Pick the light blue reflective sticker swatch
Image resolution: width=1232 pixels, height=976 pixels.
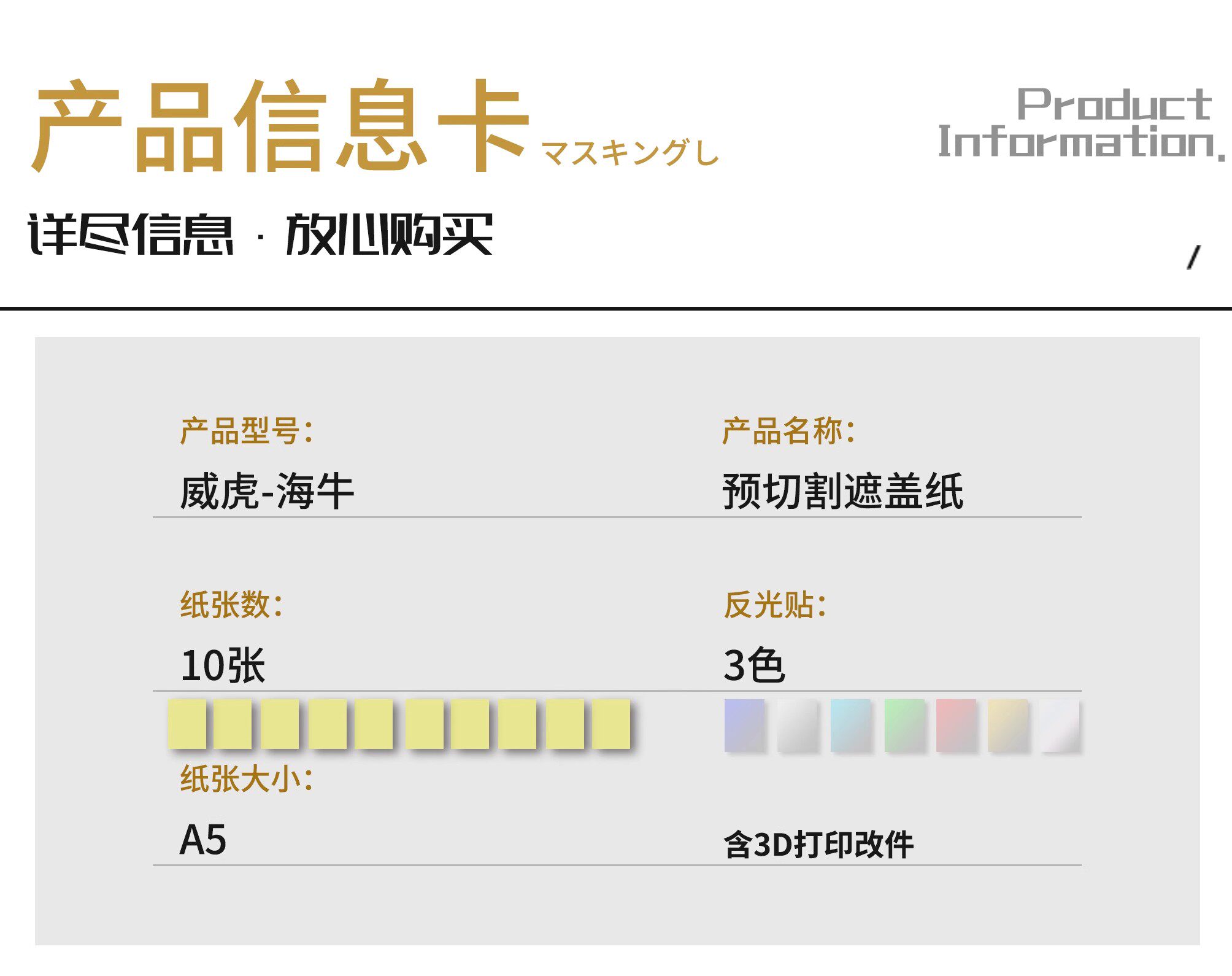[850, 725]
